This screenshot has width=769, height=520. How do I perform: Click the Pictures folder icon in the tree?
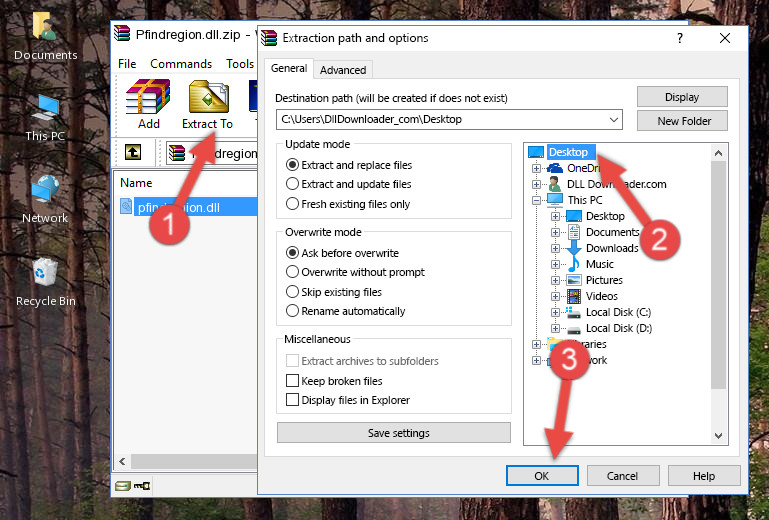574,280
